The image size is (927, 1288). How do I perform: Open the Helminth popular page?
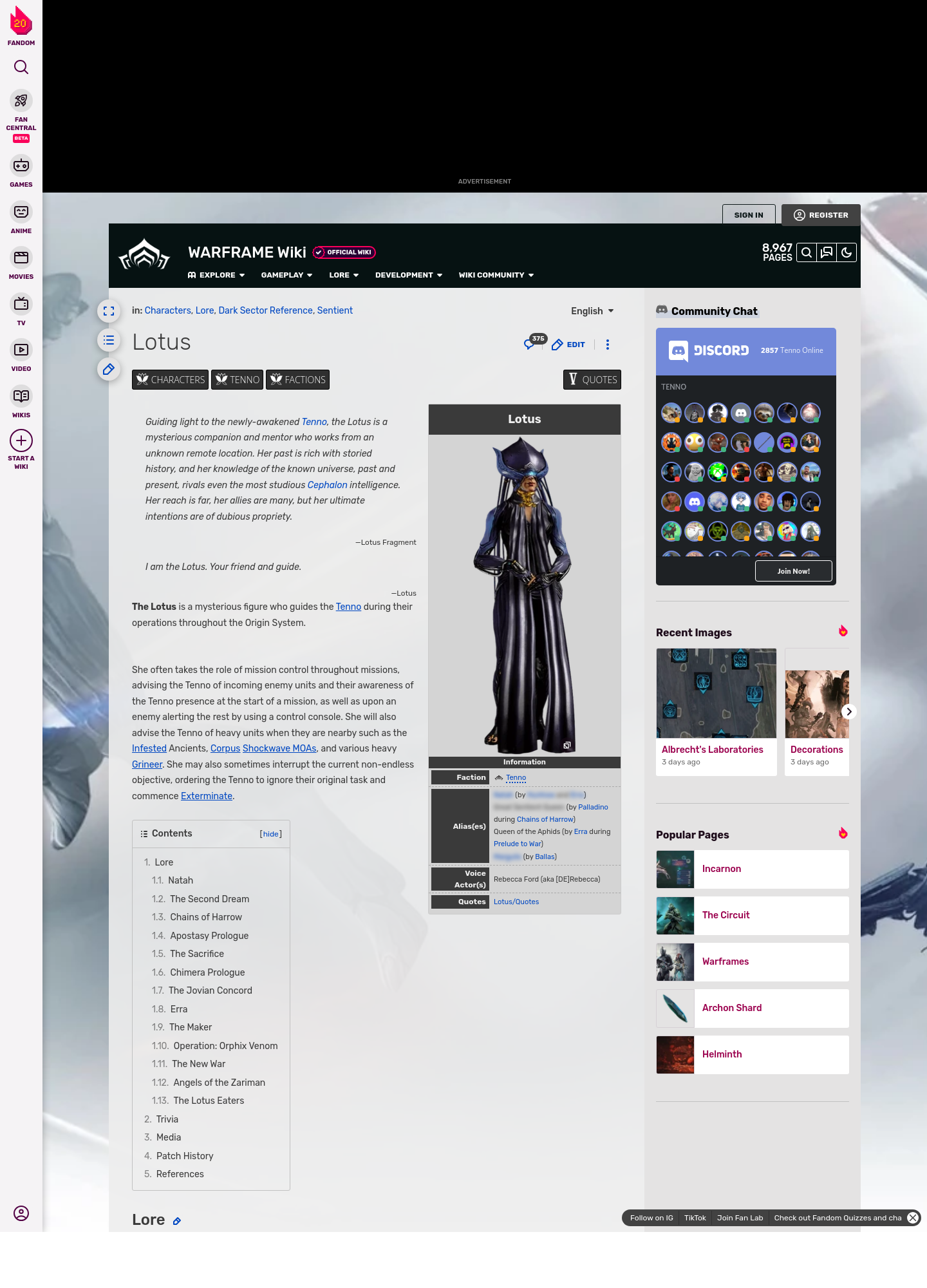pyautogui.click(x=753, y=1055)
